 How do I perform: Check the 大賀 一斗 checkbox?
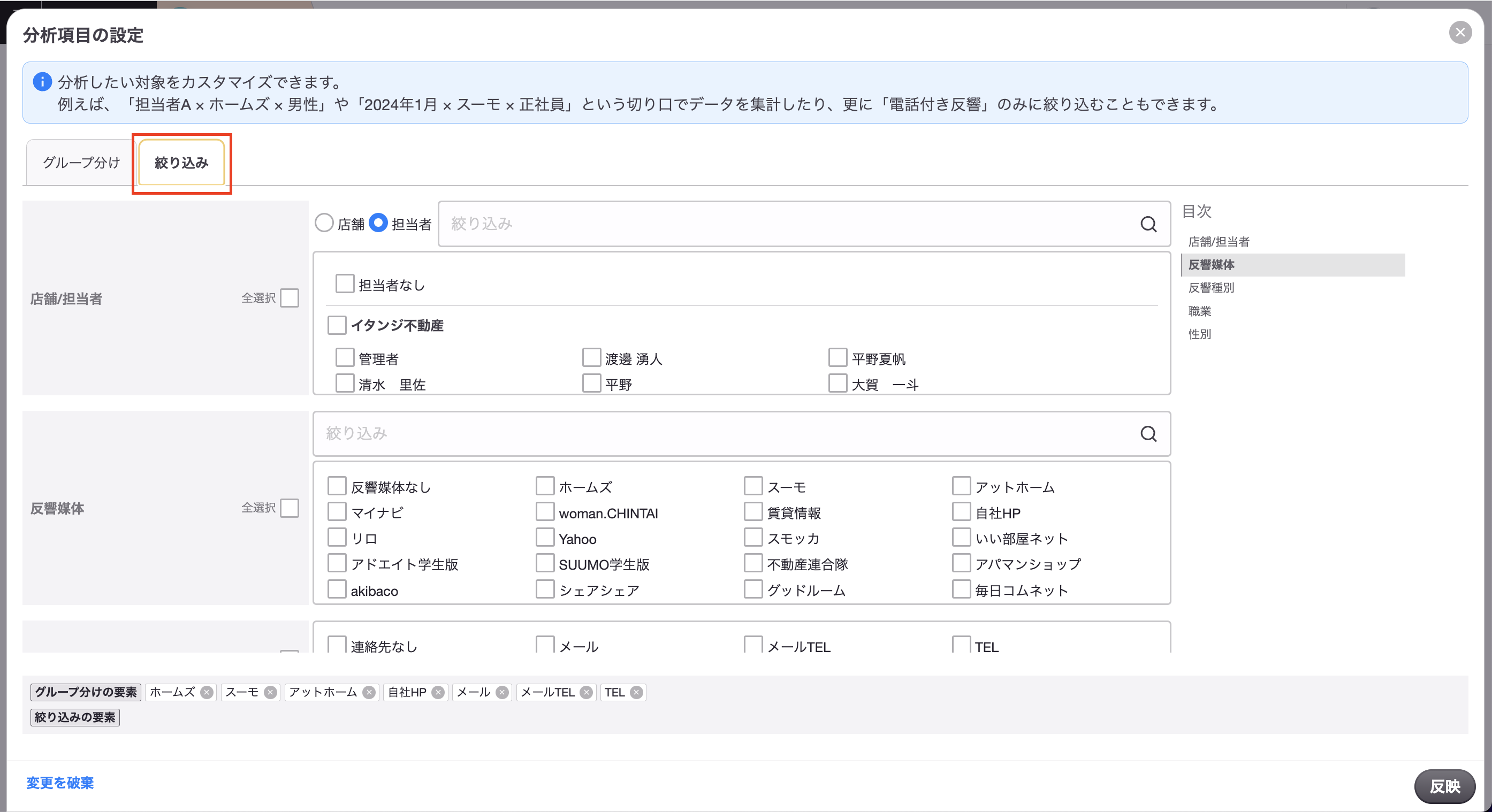[x=838, y=383]
